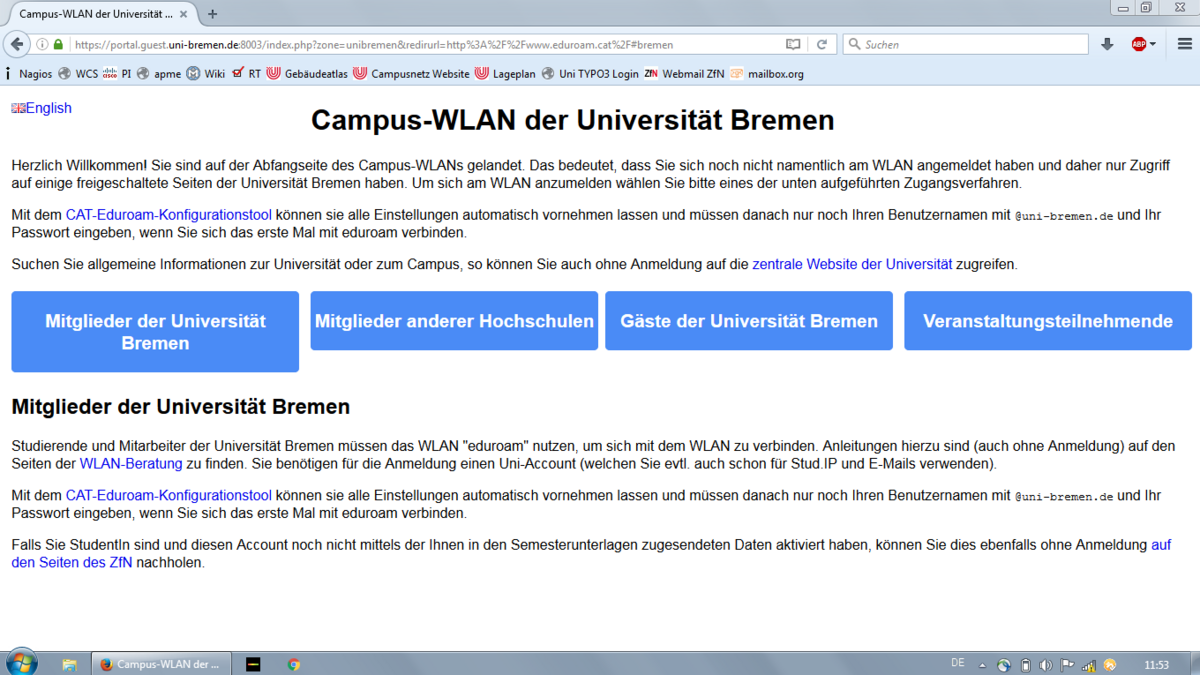Open the Nagios bookmark
The height and width of the screenshot is (675, 1200).
click(x=35, y=73)
